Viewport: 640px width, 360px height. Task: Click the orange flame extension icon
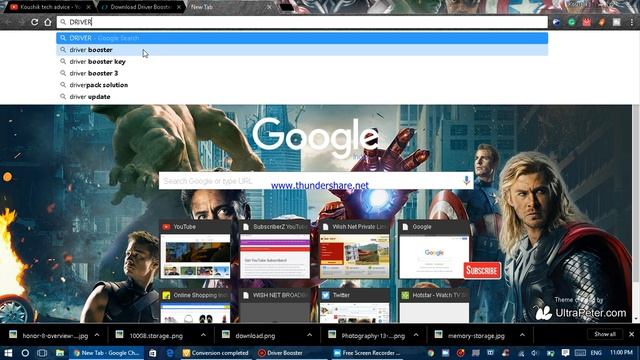point(602,22)
